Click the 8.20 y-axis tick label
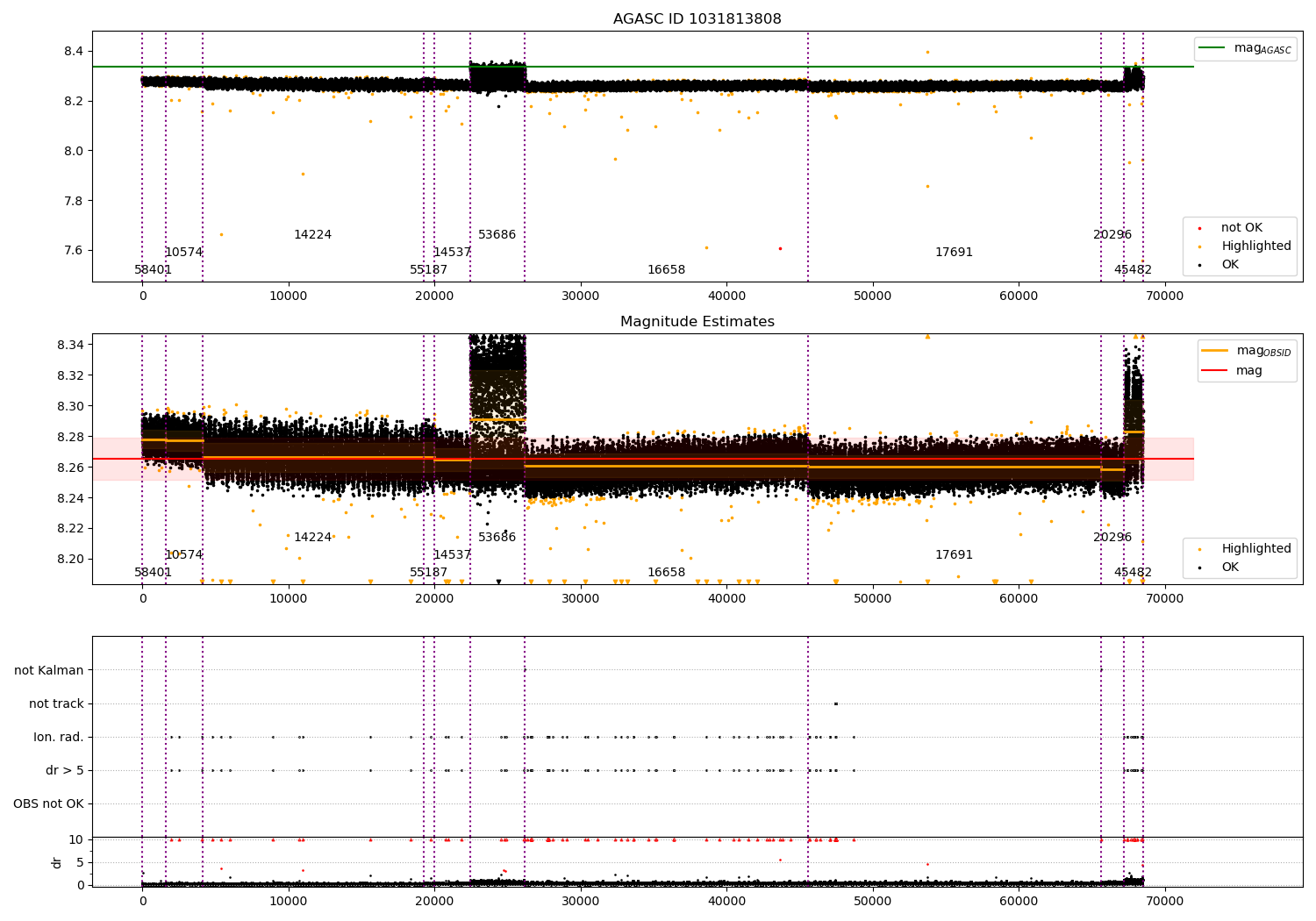 [70, 559]
